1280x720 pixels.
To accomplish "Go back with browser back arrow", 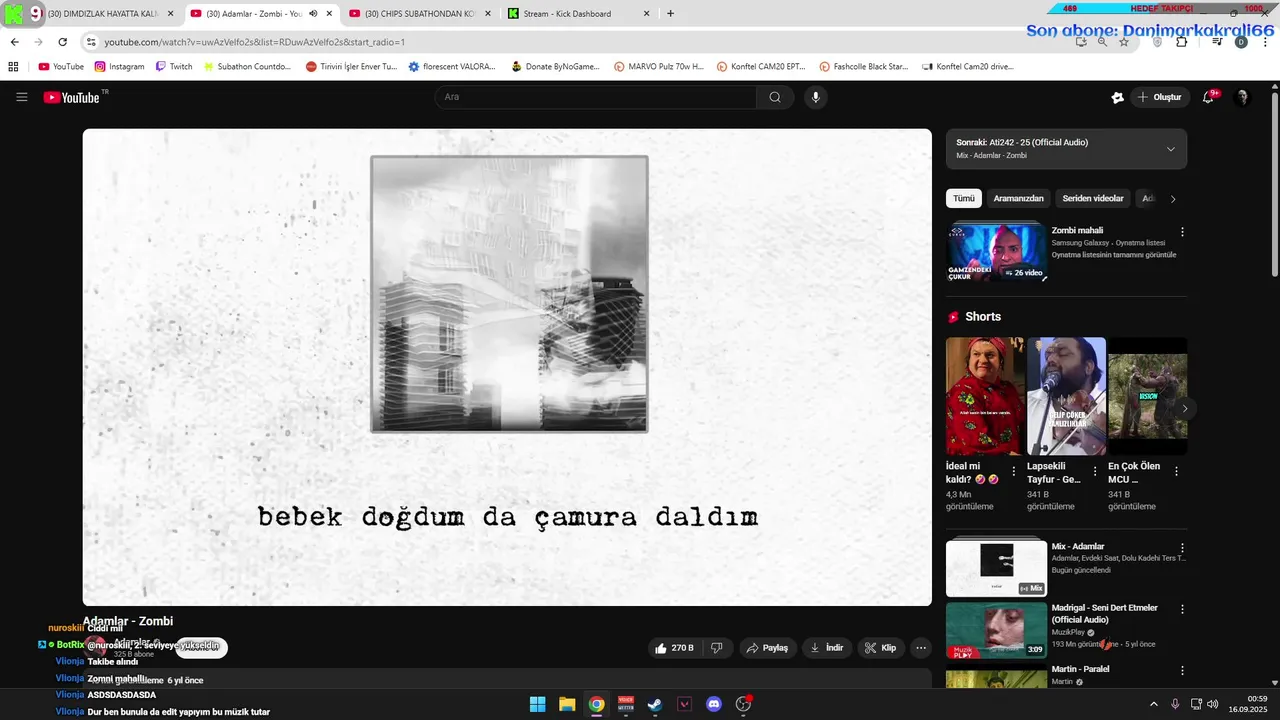I will 15,42.
